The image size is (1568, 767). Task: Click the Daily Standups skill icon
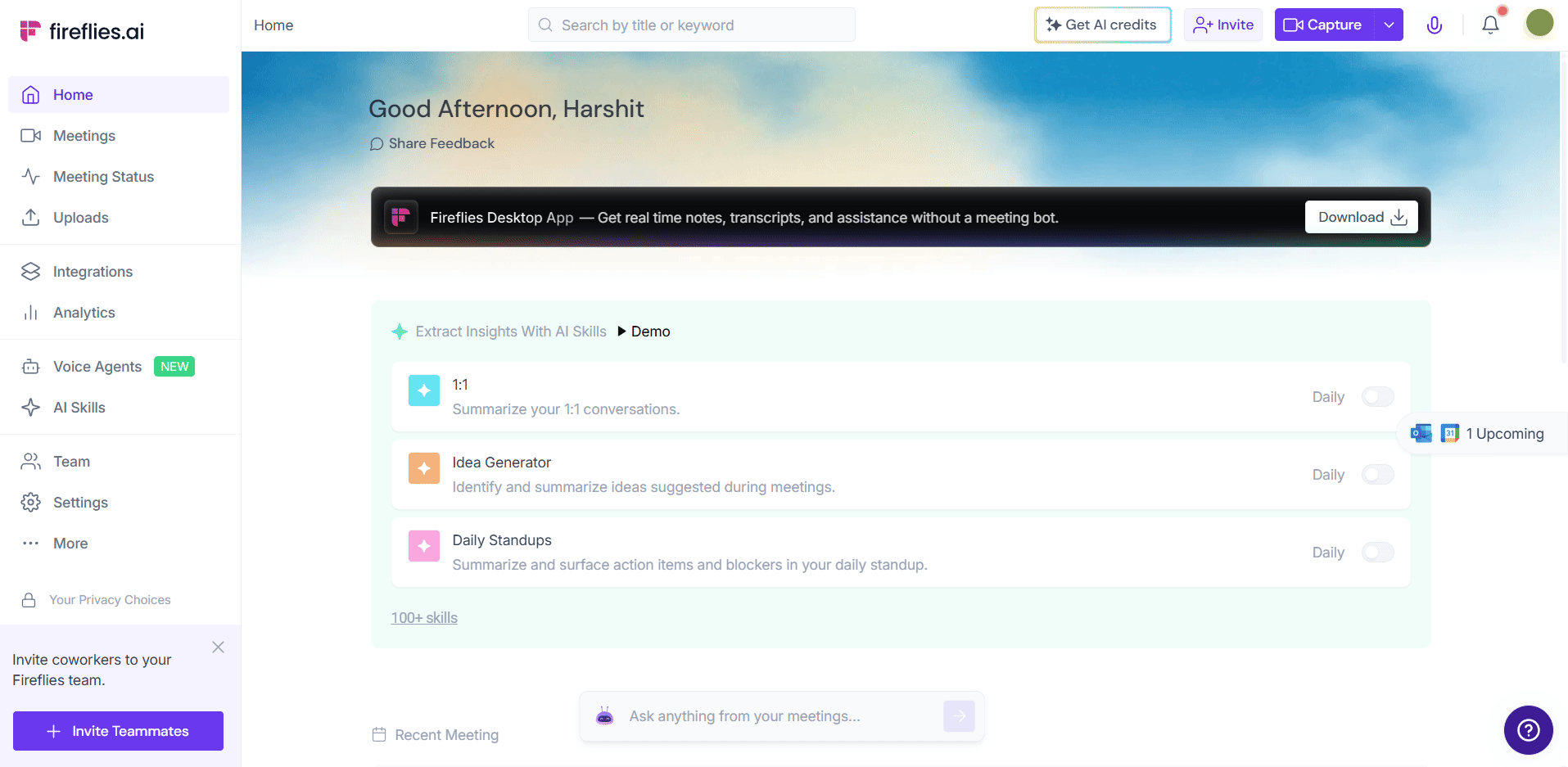pos(424,547)
